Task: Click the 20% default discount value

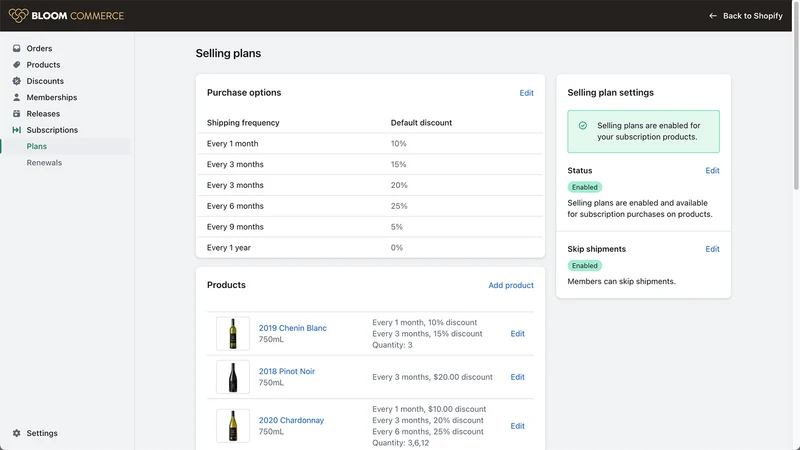Action: (x=399, y=185)
